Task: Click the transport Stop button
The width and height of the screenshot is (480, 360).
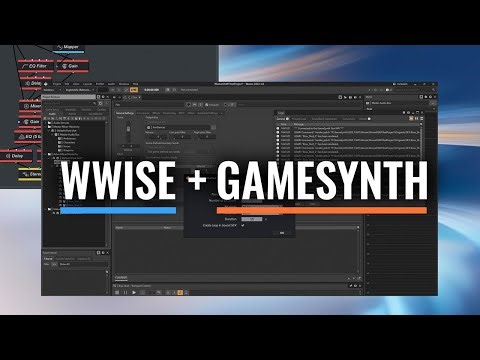Action: tap(117, 293)
